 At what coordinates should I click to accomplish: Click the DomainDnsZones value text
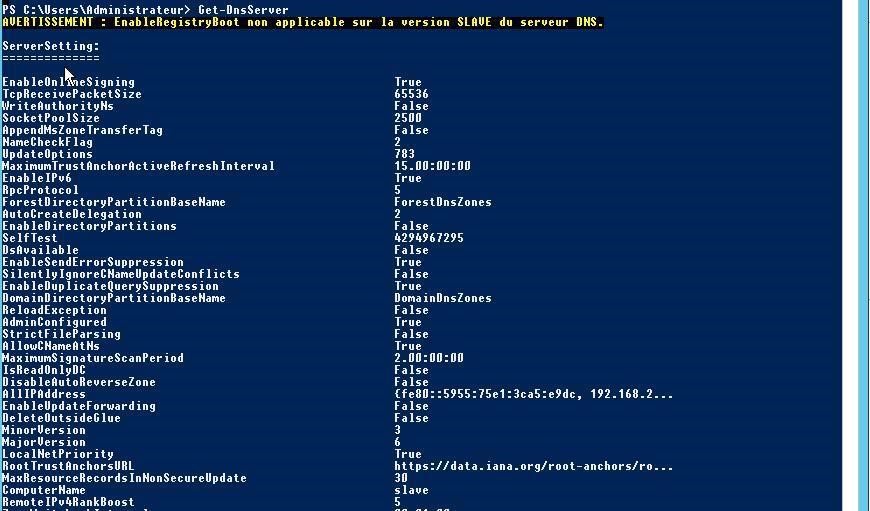[x=443, y=298]
